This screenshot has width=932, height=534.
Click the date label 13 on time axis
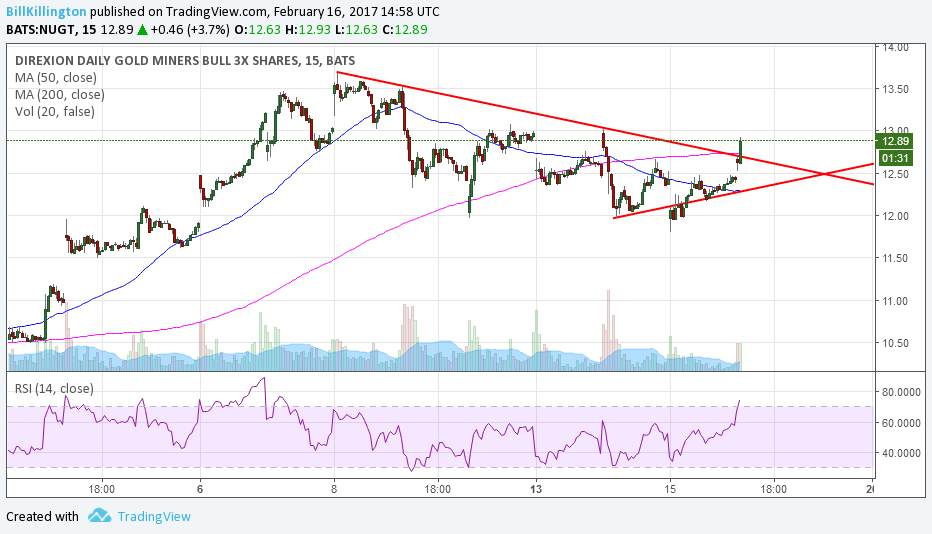(x=537, y=489)
